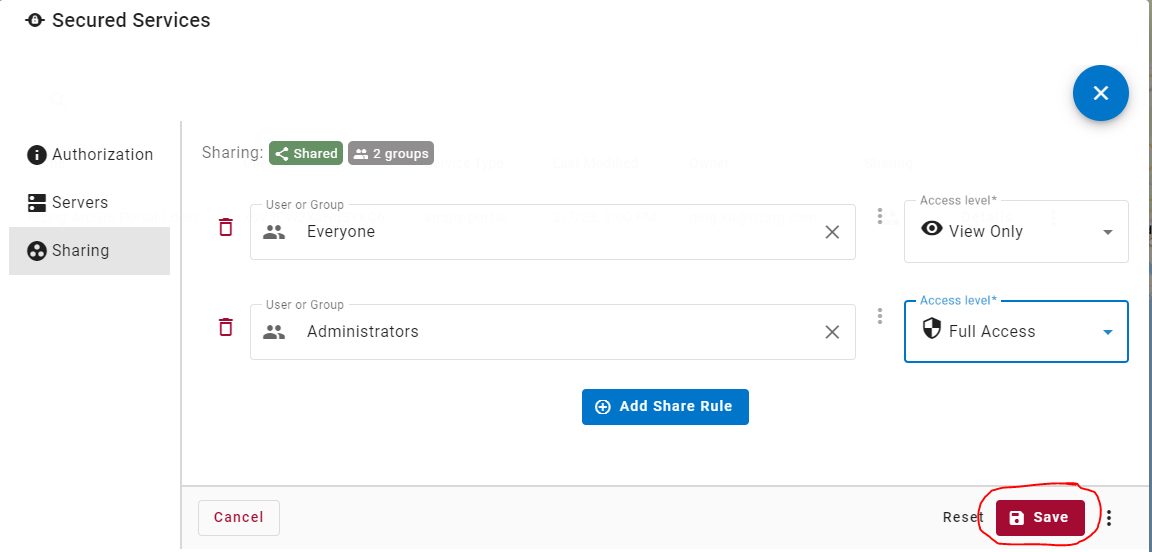Screen dimensions: 1152x552
Task: Delete the Everyone share rule
Action: point(226,228)
